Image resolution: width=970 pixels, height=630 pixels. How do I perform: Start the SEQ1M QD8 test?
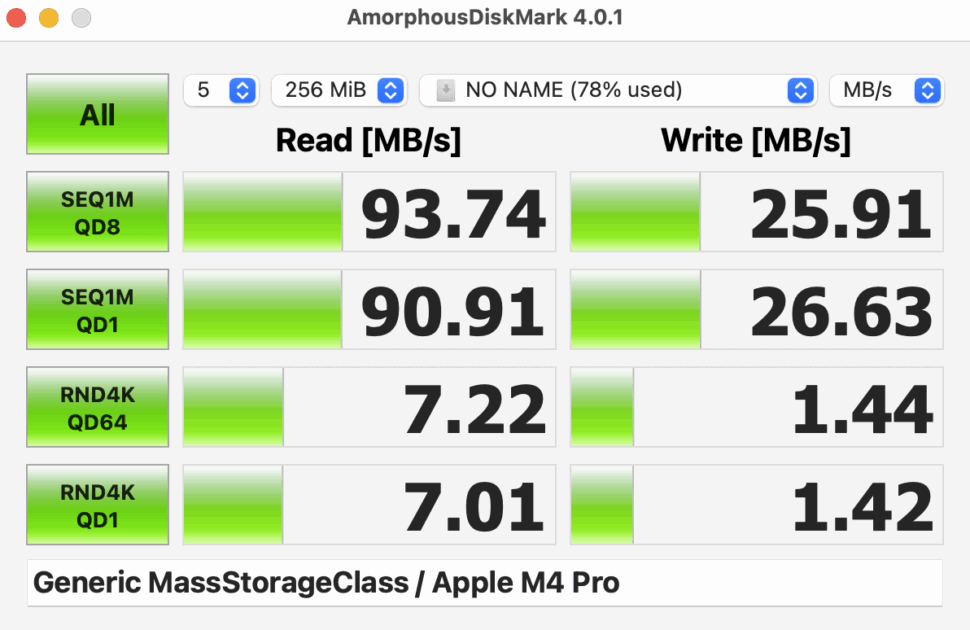click(97, 211)
